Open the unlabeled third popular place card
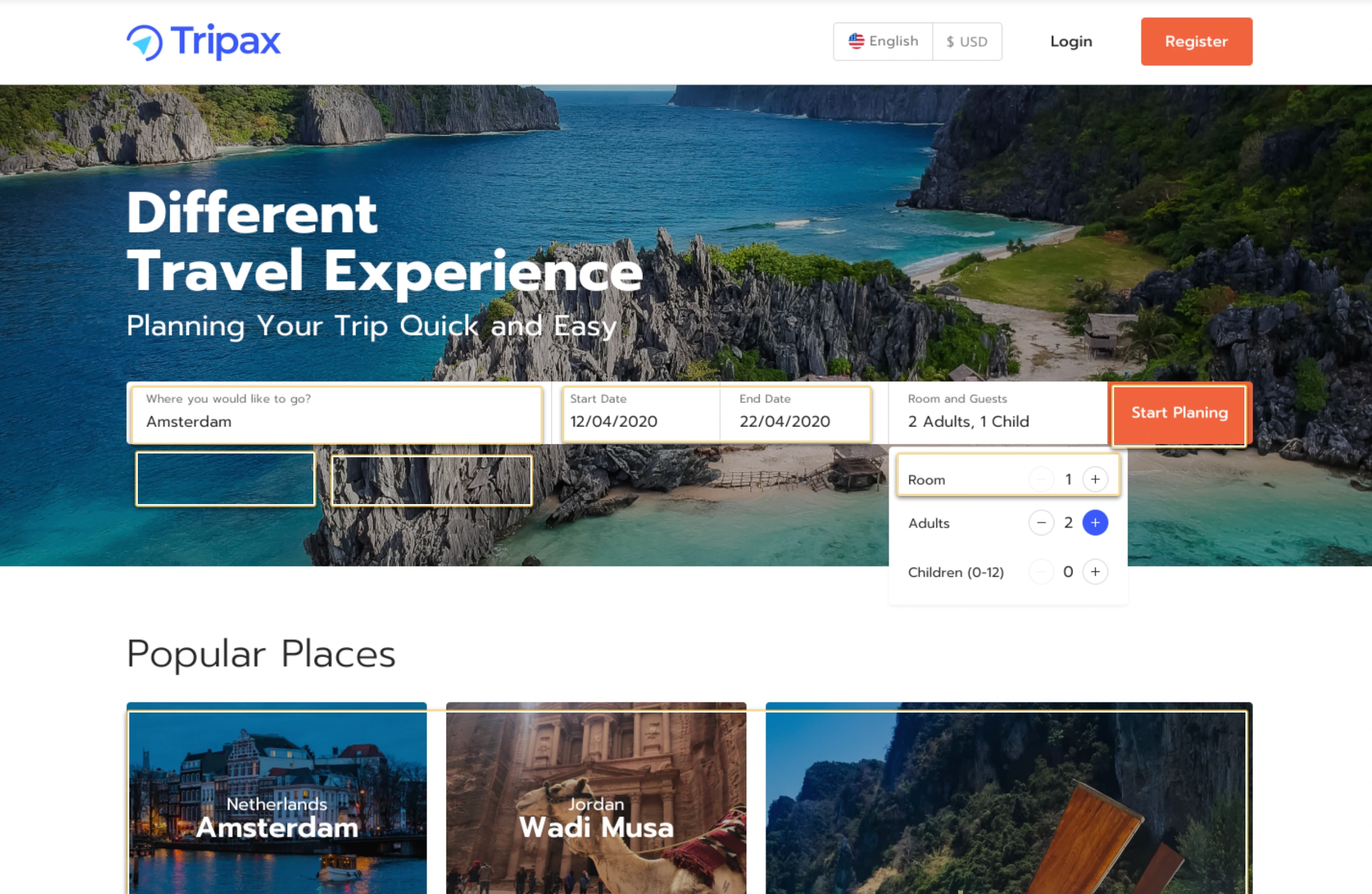This screenshot has width=1372, height=894. click(1009, 798)
